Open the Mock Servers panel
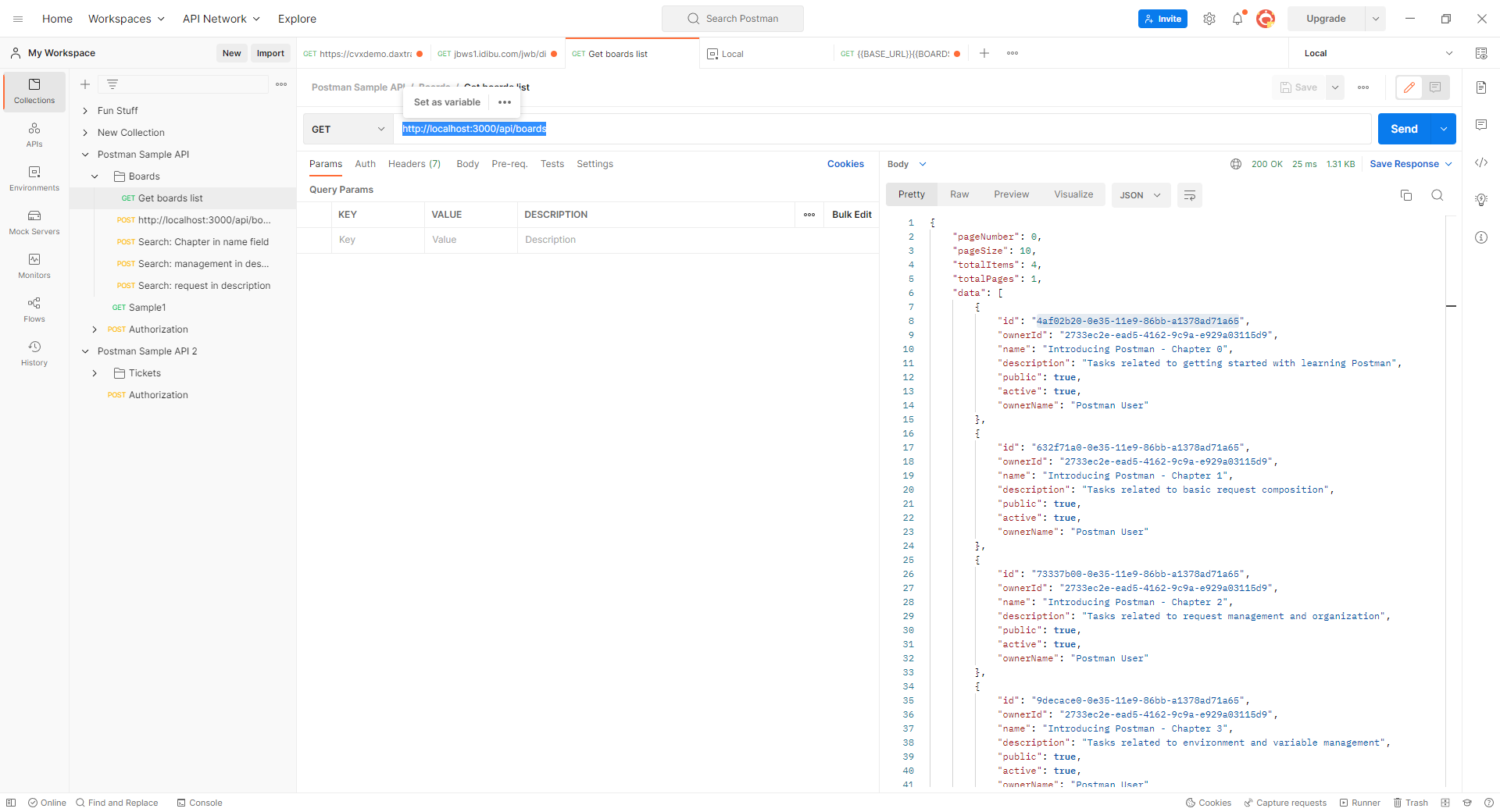This screenshot has height=812, width=1500. (34, 223)
